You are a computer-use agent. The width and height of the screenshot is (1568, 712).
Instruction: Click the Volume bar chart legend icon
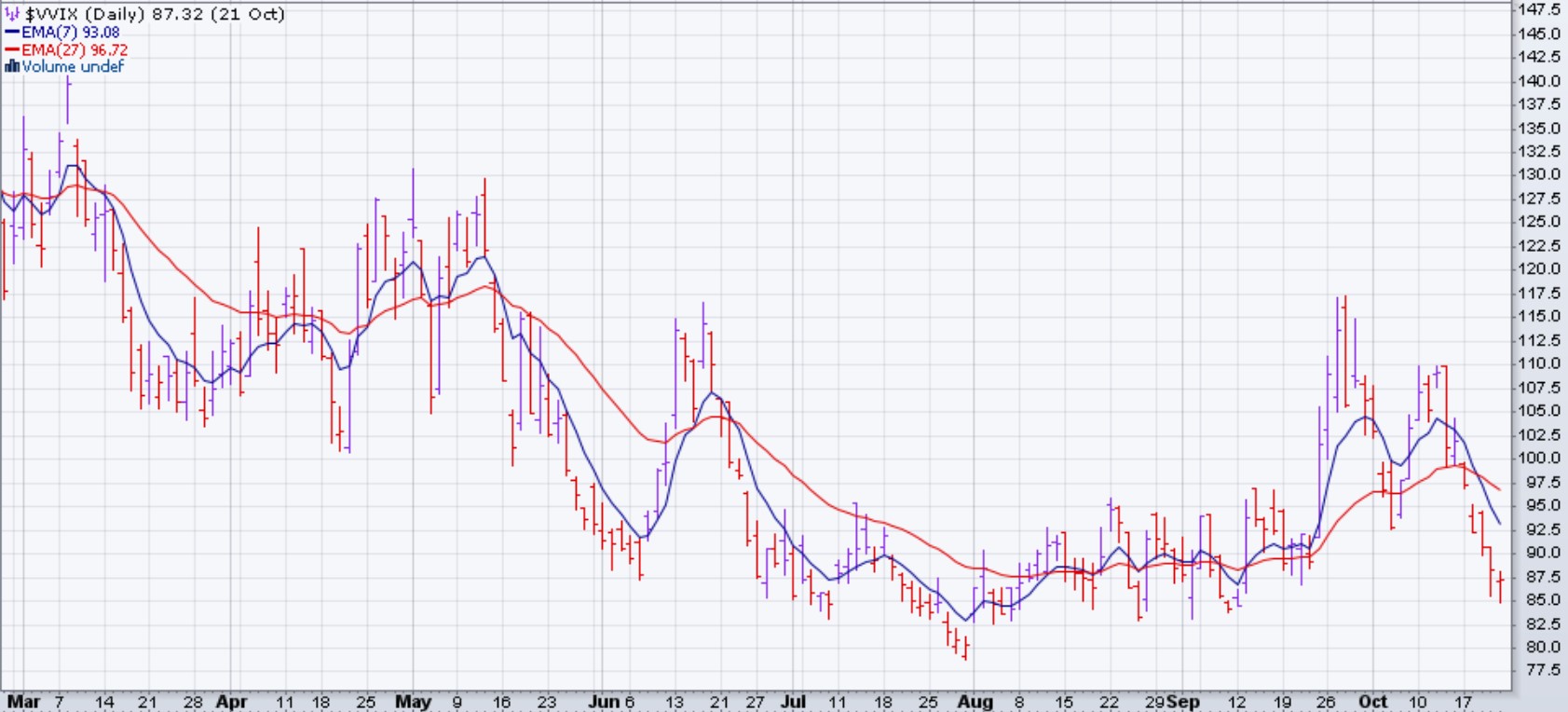click(12, 66)
